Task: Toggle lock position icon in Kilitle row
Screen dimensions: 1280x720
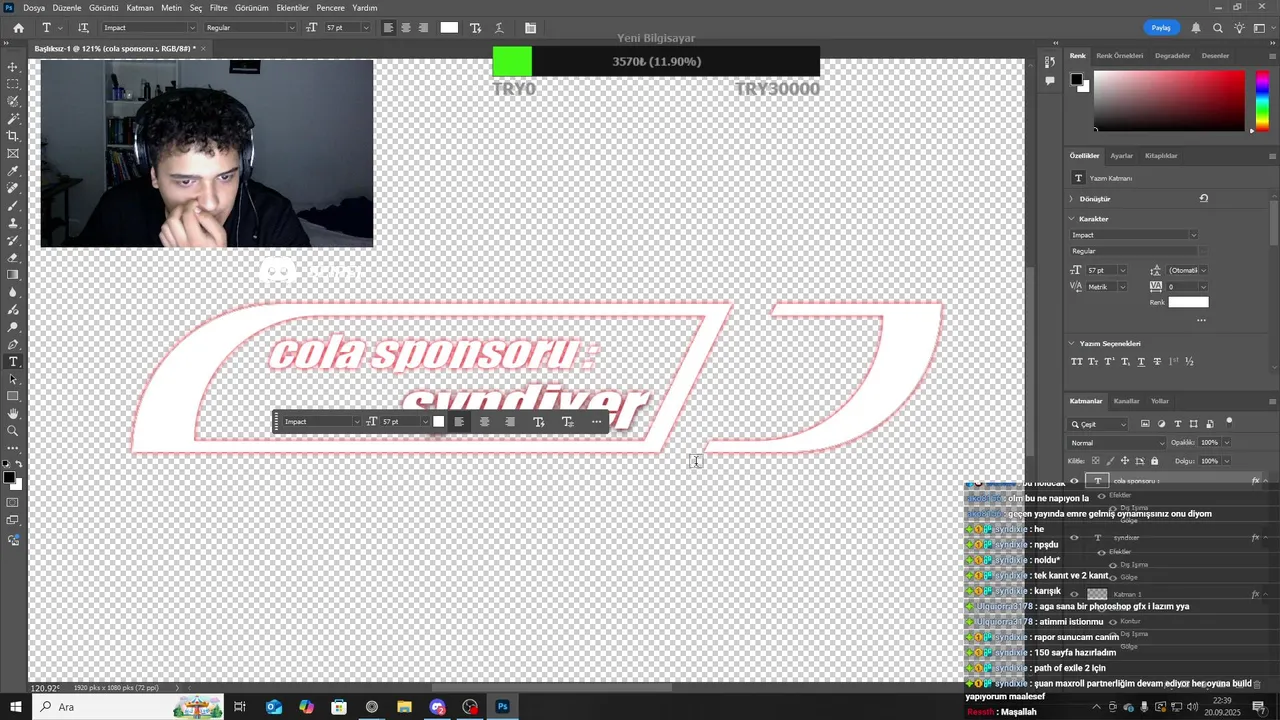Action: pyautogui.click(x=1125, y=461)
